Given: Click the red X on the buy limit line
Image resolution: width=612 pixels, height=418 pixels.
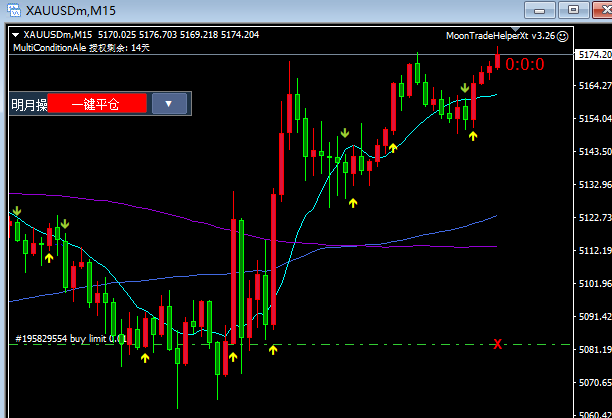Looking at the screenshot, I should pyautogui.click(x=497, y=344).
